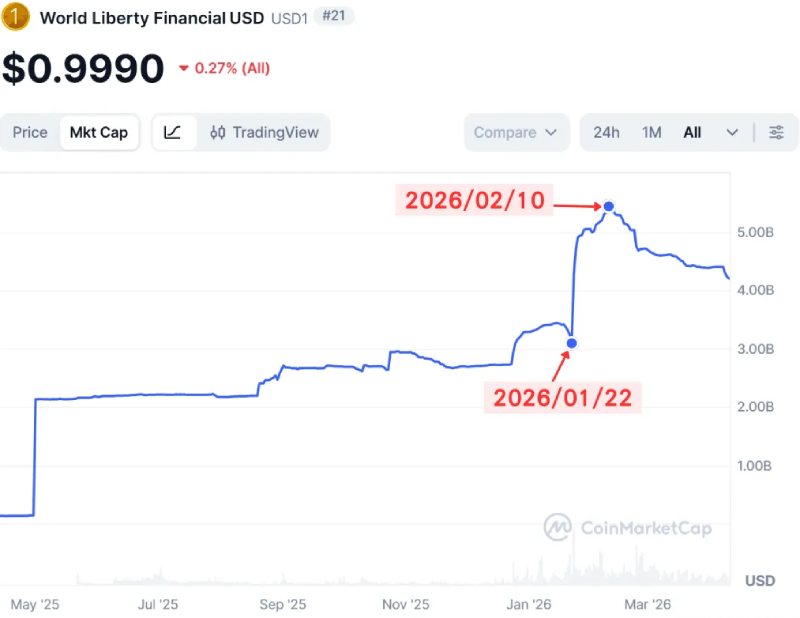Click the CoinMarketCap watermark logo
This screenshot has height=618, width=800.
556,528
